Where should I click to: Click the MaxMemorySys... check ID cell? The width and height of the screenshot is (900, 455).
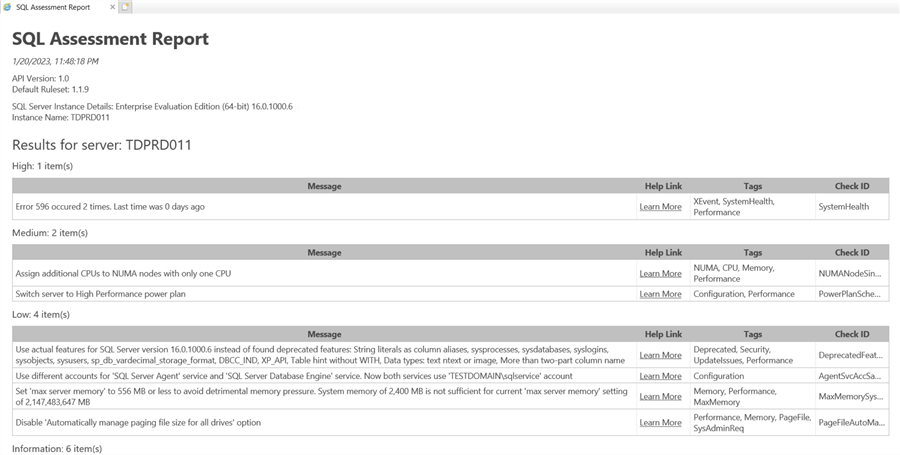point(852,396)
